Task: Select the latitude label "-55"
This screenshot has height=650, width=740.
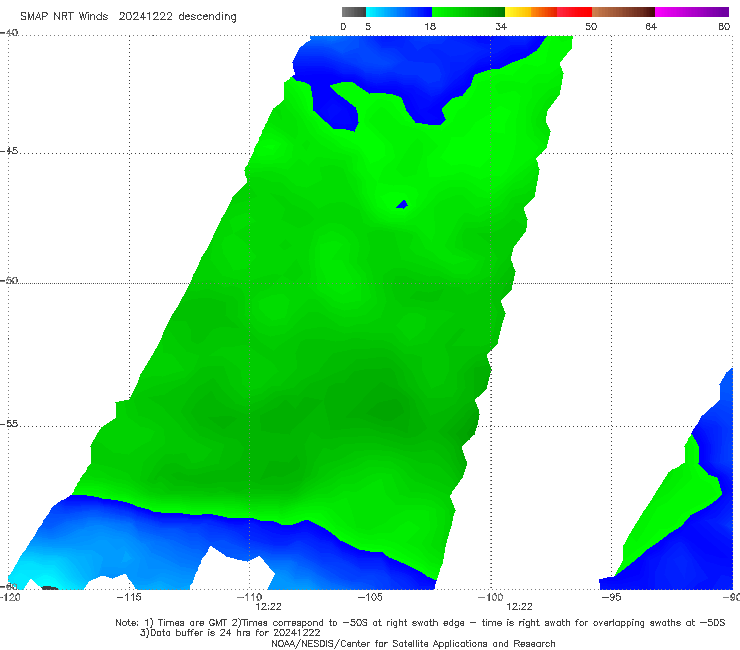Action: click(9, 423)
